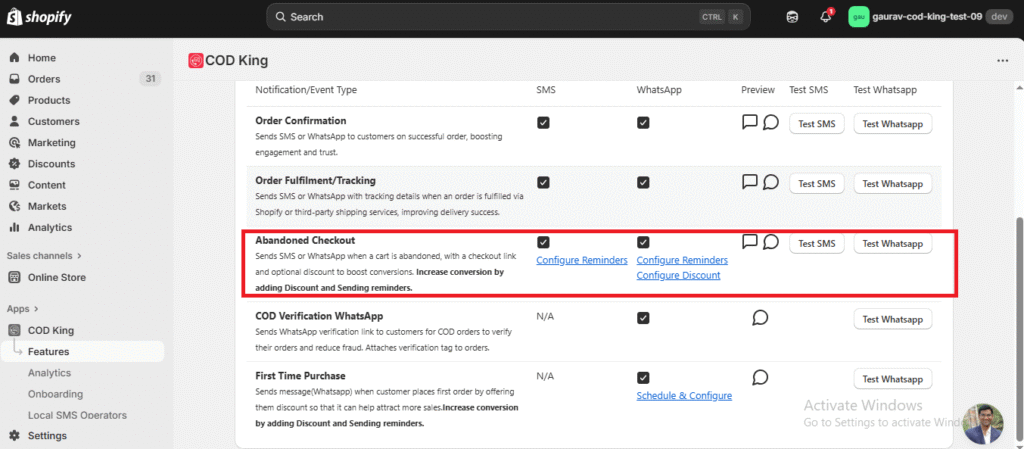Click the COD King app logo icon
This screenshot has width=1024, height=449.
tap(196, 60)
